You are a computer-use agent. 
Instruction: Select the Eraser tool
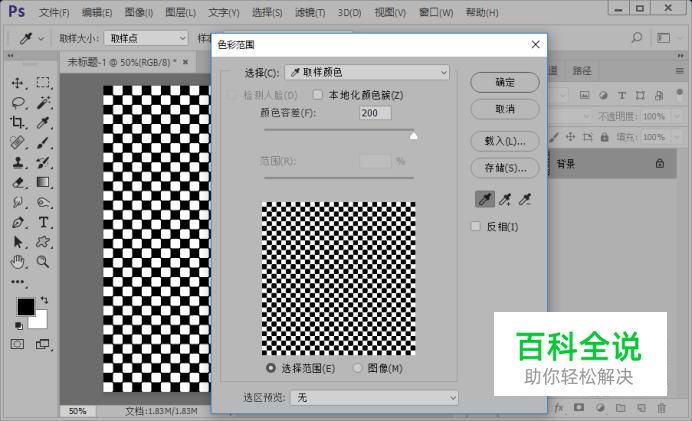(x=17, y=182)
